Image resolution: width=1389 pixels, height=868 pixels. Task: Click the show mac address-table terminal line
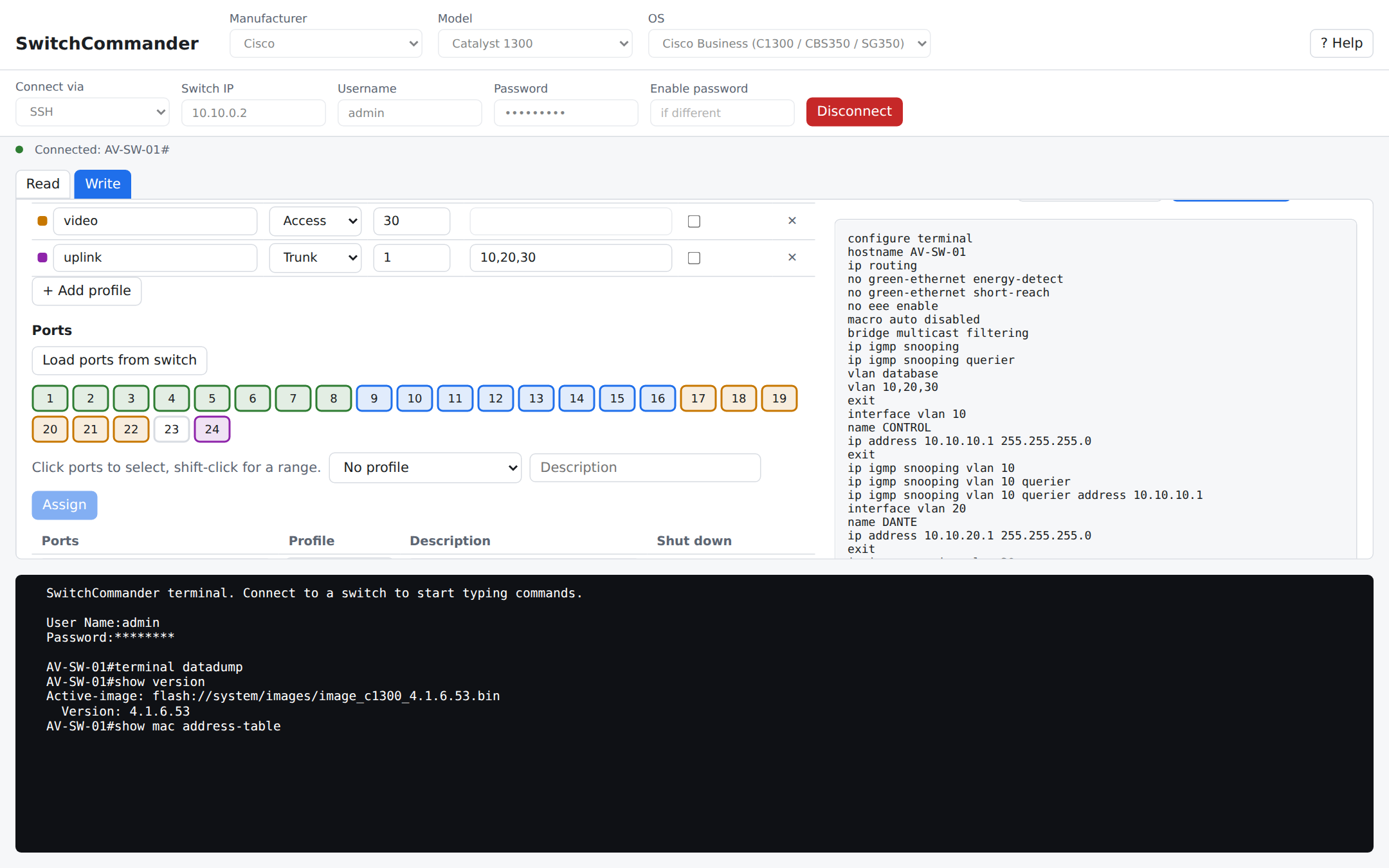click(x=163, y=726)
